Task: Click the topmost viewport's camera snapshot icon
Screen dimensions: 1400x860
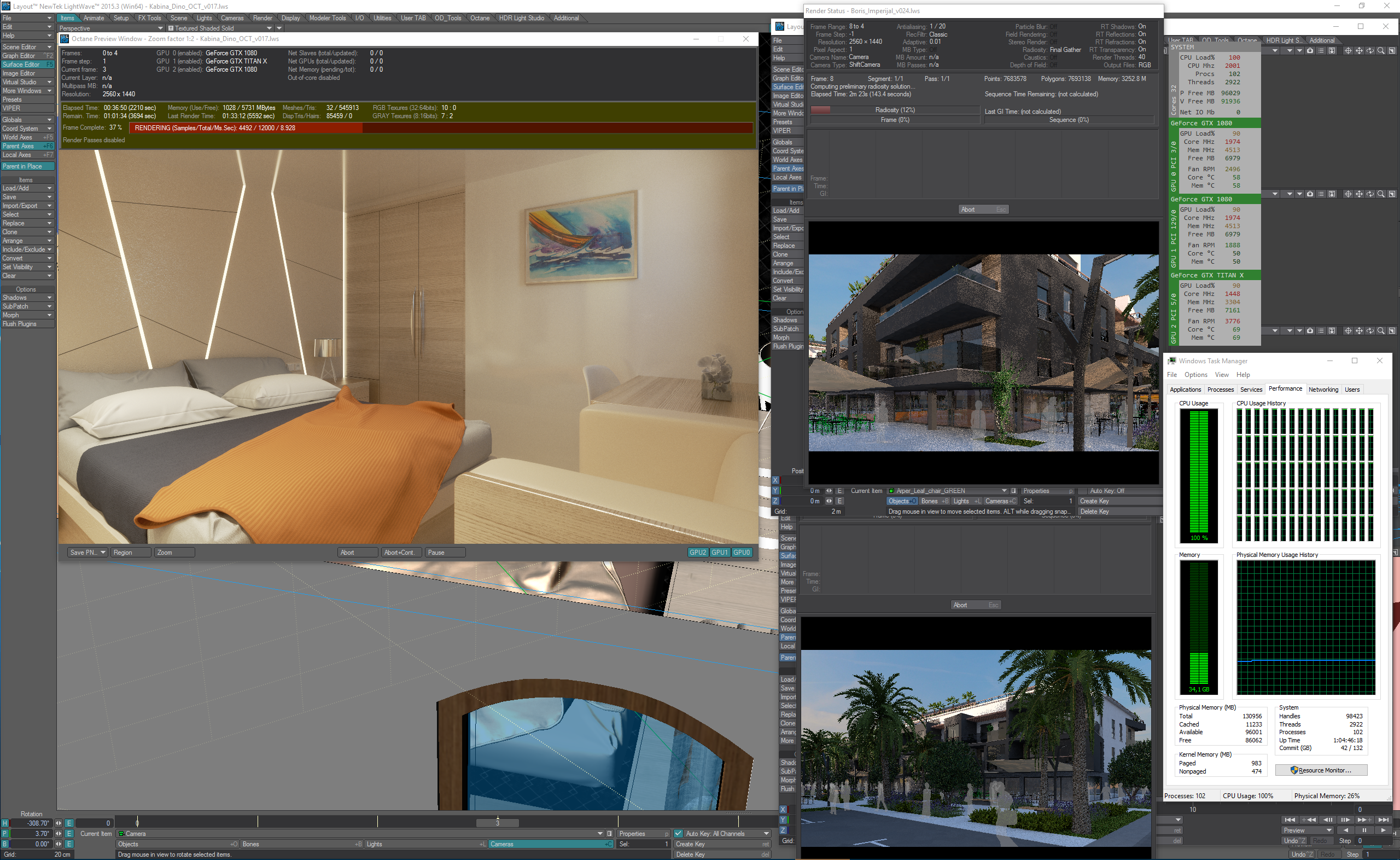Action: (x=1310, y=51)
